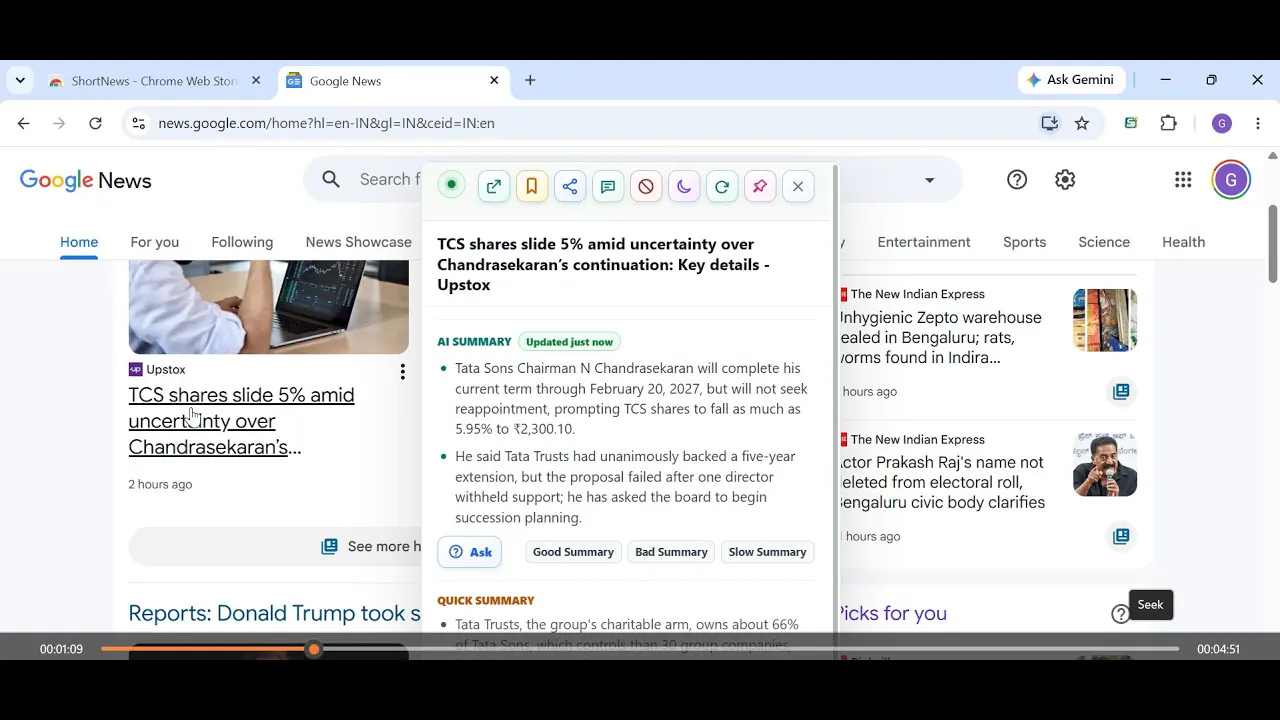1280x720 pixels.
Task: Bookmark this page with the star icon
Action: point(1082,123)
